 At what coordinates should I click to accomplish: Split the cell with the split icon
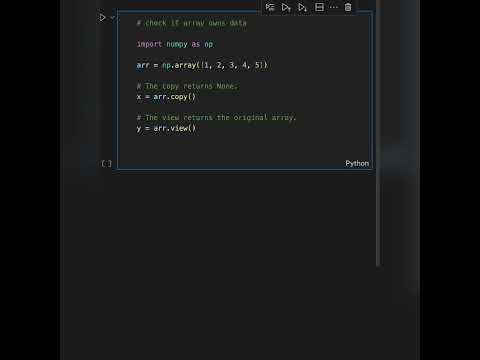click(319, 7)
